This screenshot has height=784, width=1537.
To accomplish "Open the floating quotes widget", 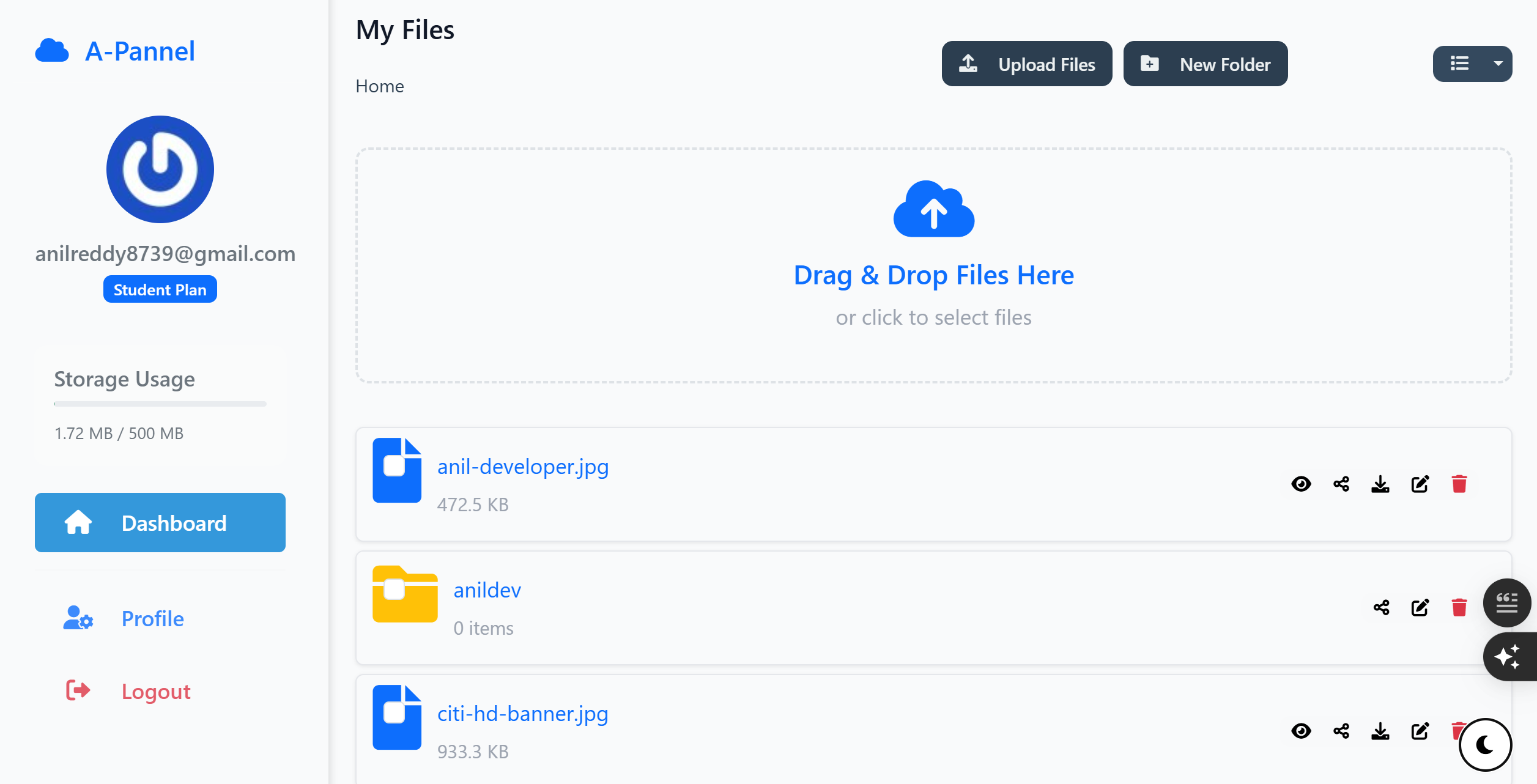I will click(1507, 603).
